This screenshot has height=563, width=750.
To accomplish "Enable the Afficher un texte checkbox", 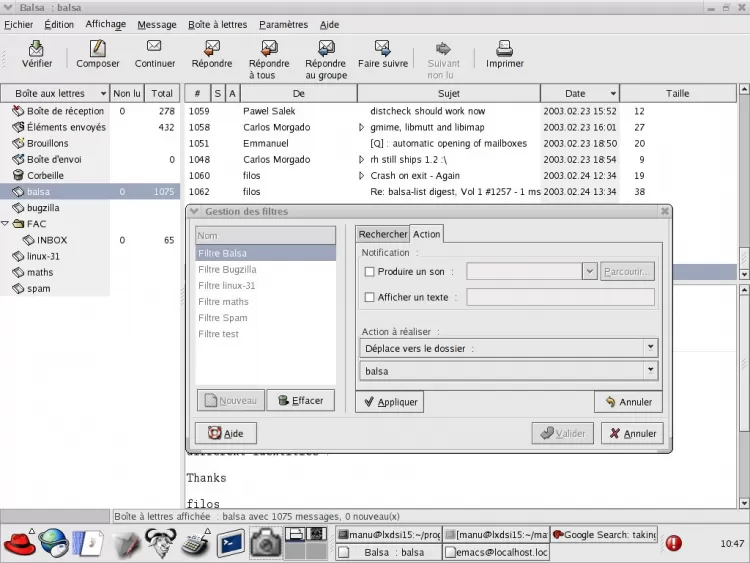I will coord(370,298).
